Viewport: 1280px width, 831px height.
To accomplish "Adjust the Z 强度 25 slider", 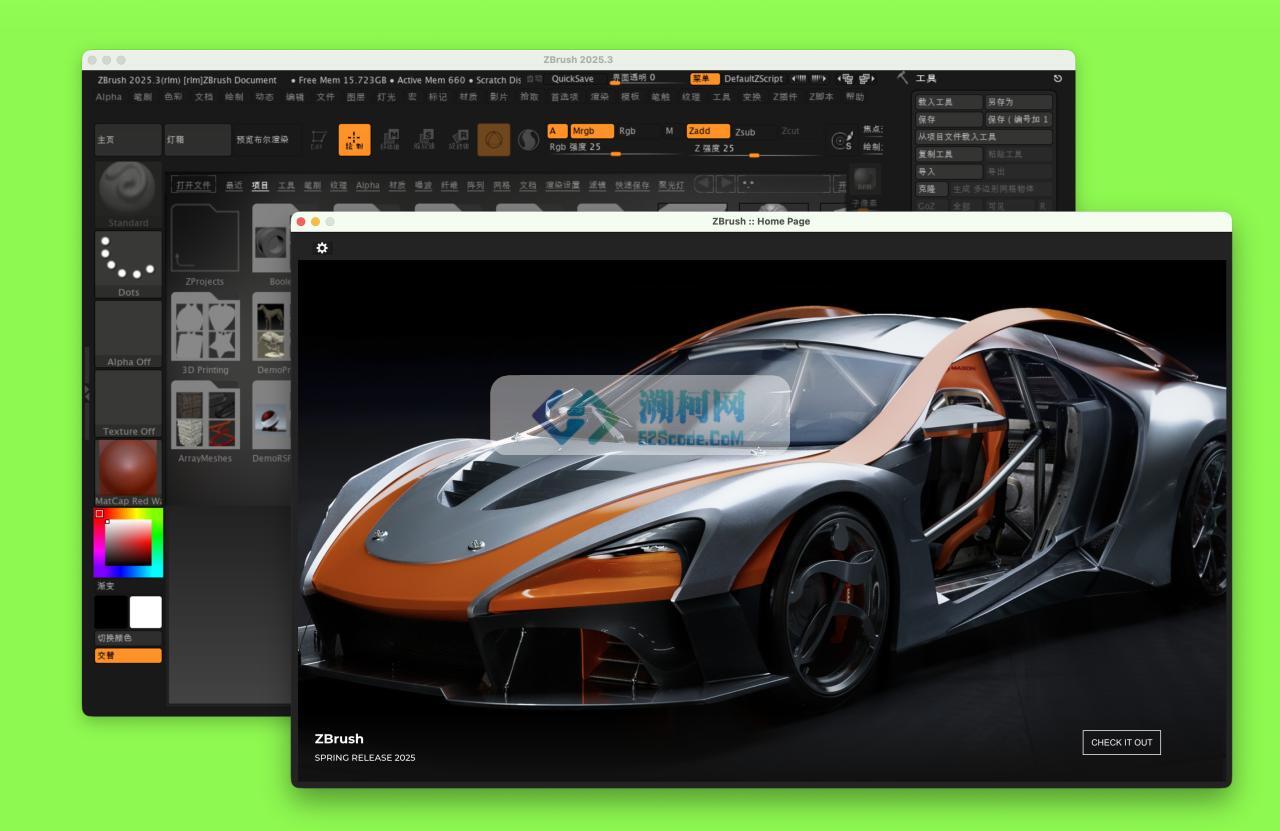I will click(x=753, y=149).
